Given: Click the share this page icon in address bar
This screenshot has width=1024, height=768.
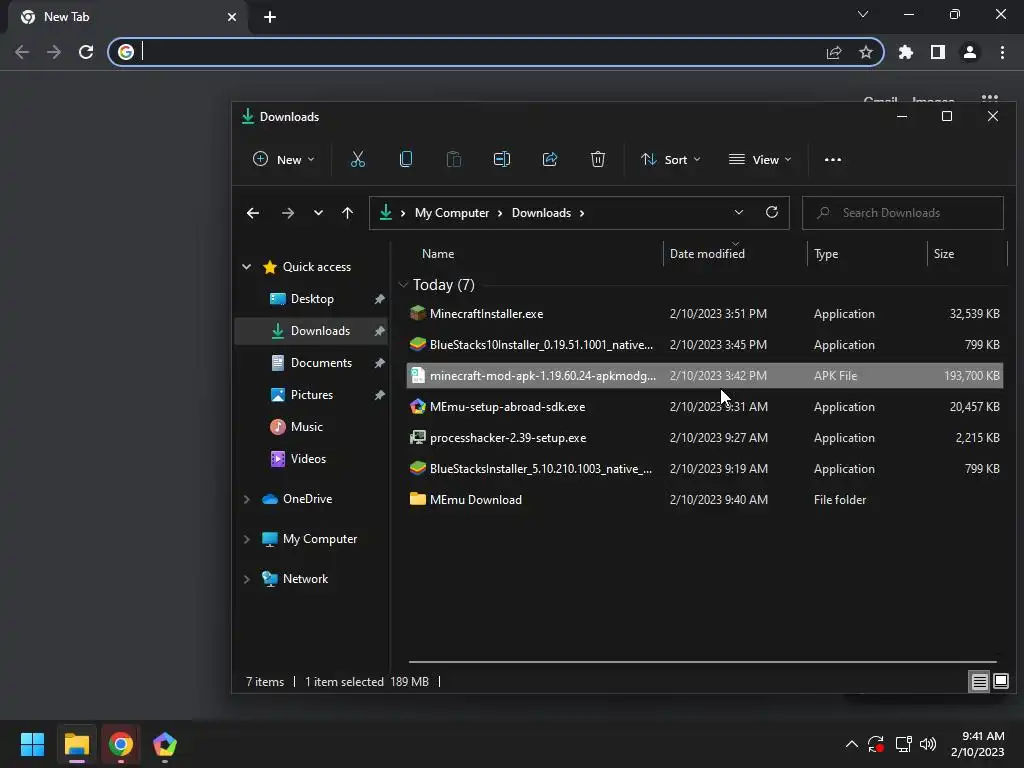Looking at the screenshot, I should (x=834, y=52).
